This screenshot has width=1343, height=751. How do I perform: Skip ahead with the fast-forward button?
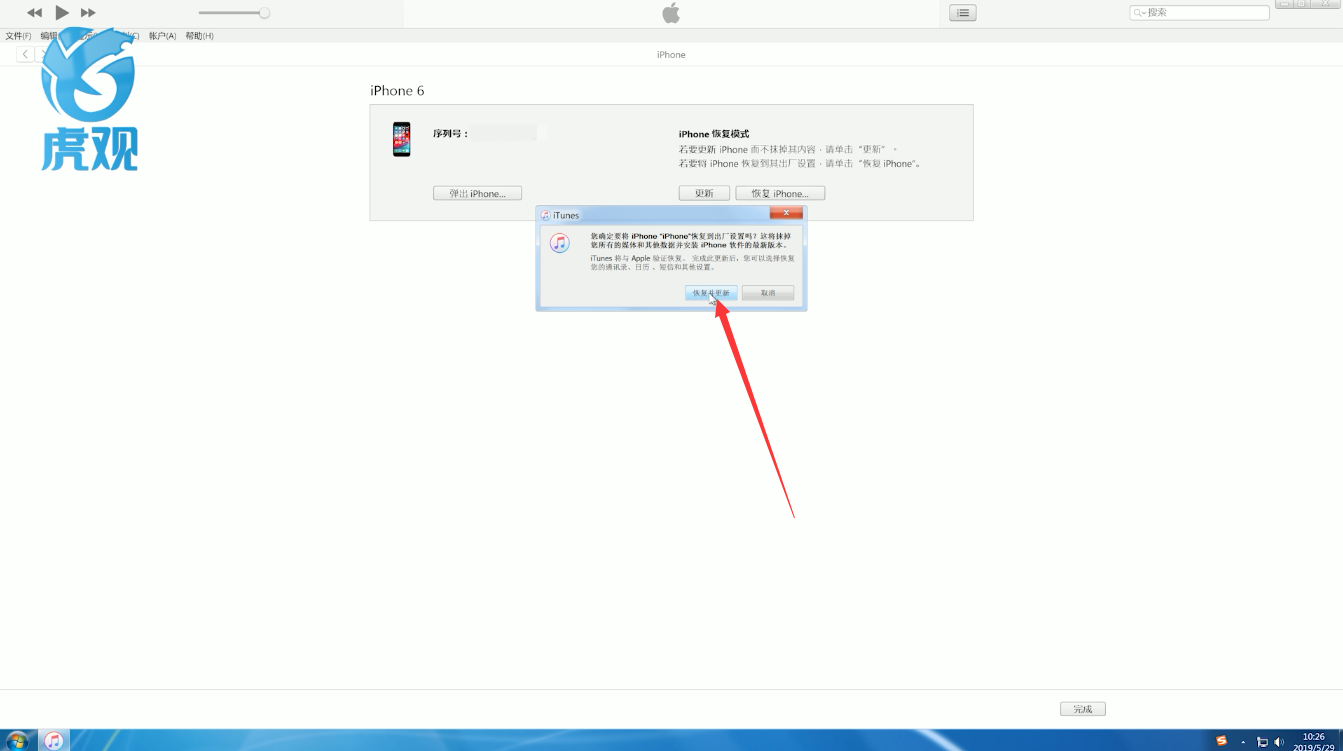click(88, 13)
